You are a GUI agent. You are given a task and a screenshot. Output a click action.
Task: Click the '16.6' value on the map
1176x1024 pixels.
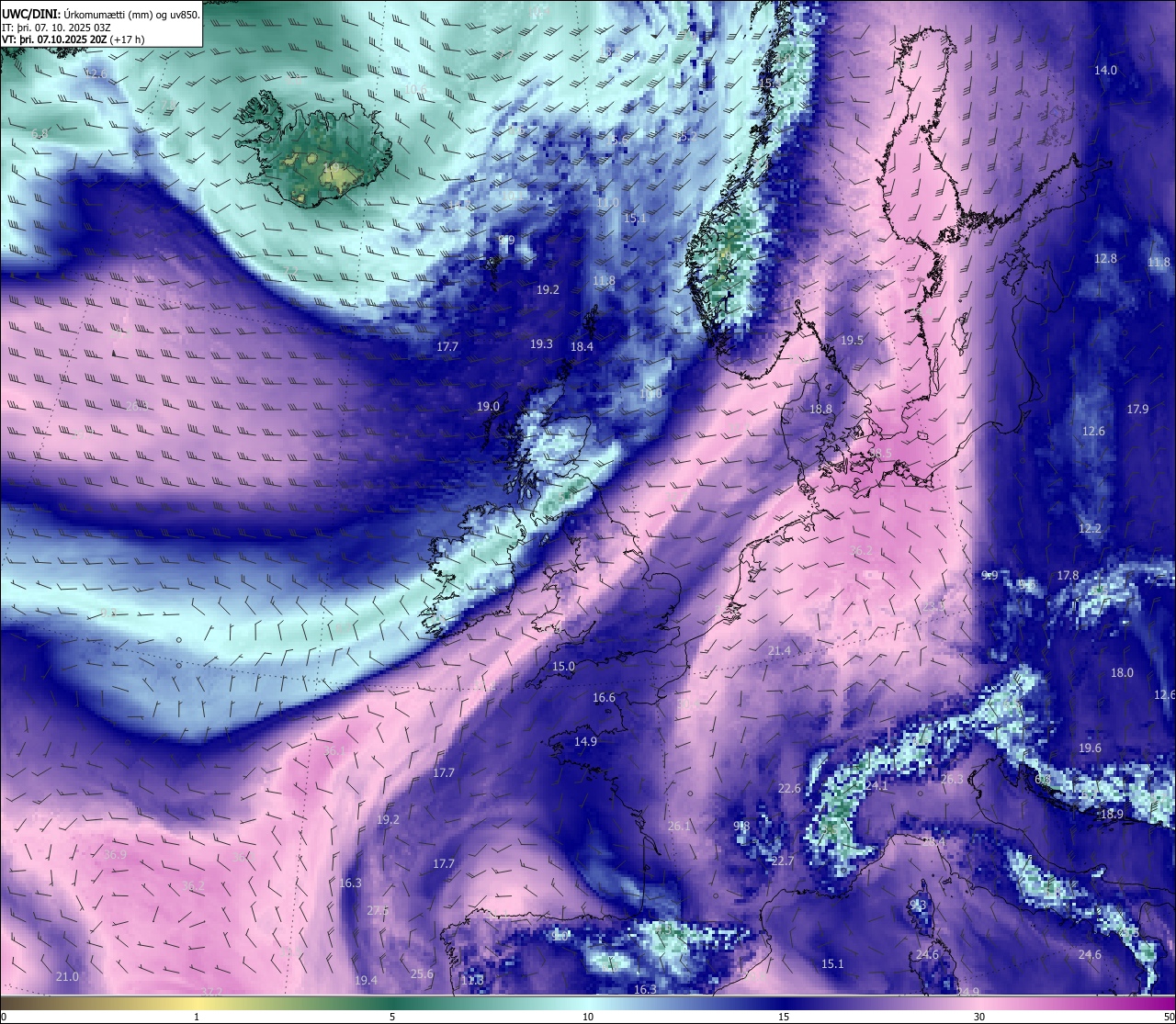coord(604,698)
